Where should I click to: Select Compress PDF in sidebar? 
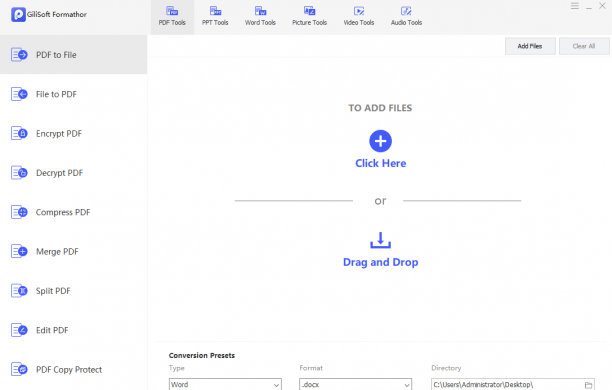[x=73, y=212]
